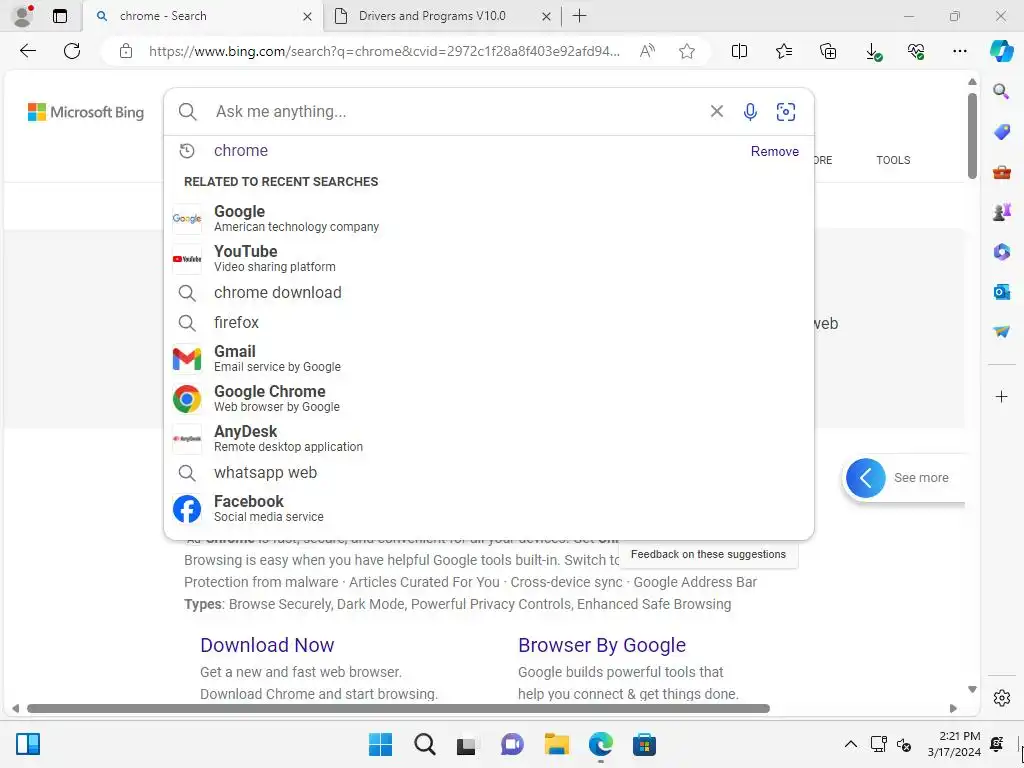This screenshot has height=768, width=1024.
Task: Add this page to favorites star
Action: coord(686,51)
